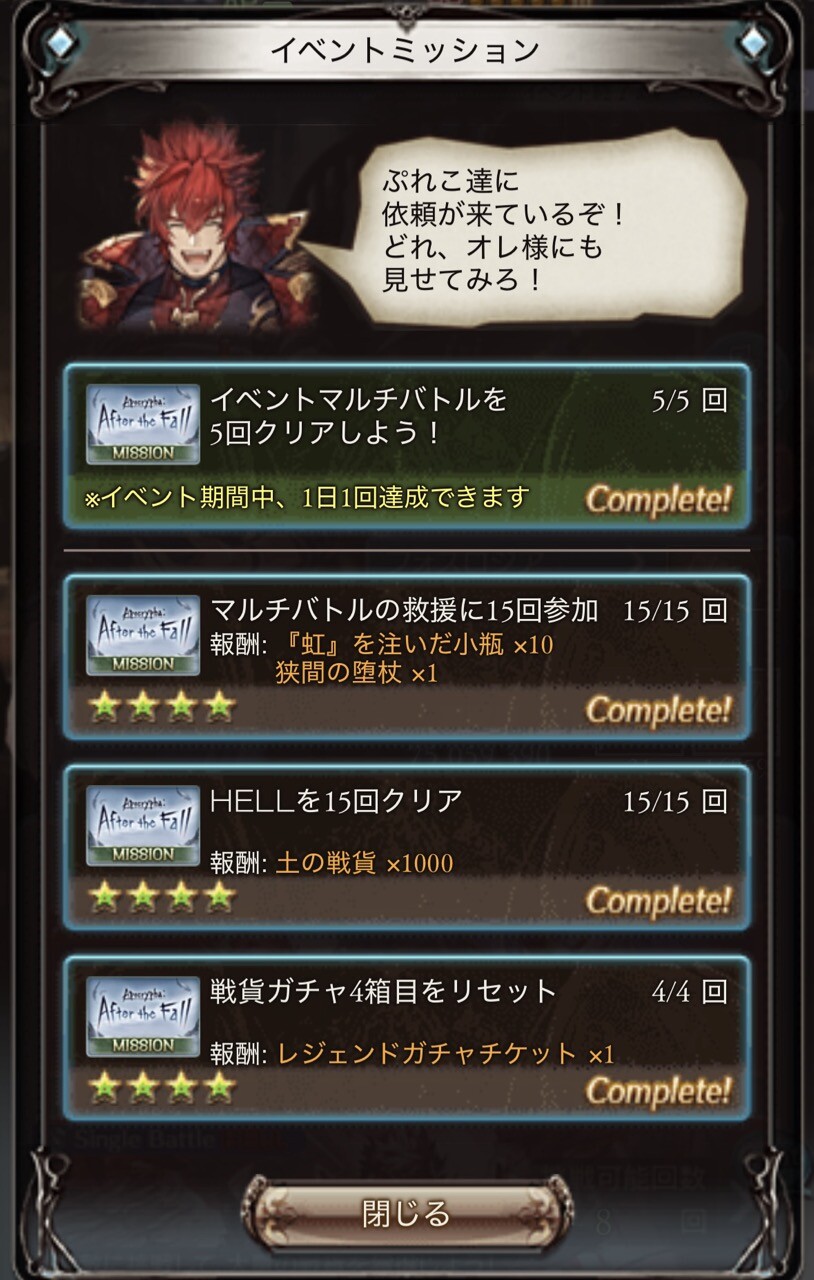Image resolution: width=814 pixels, height=1280 pixels.
Task: Select the four-star rating on 救援 mission
Action: tap(162, 707)
